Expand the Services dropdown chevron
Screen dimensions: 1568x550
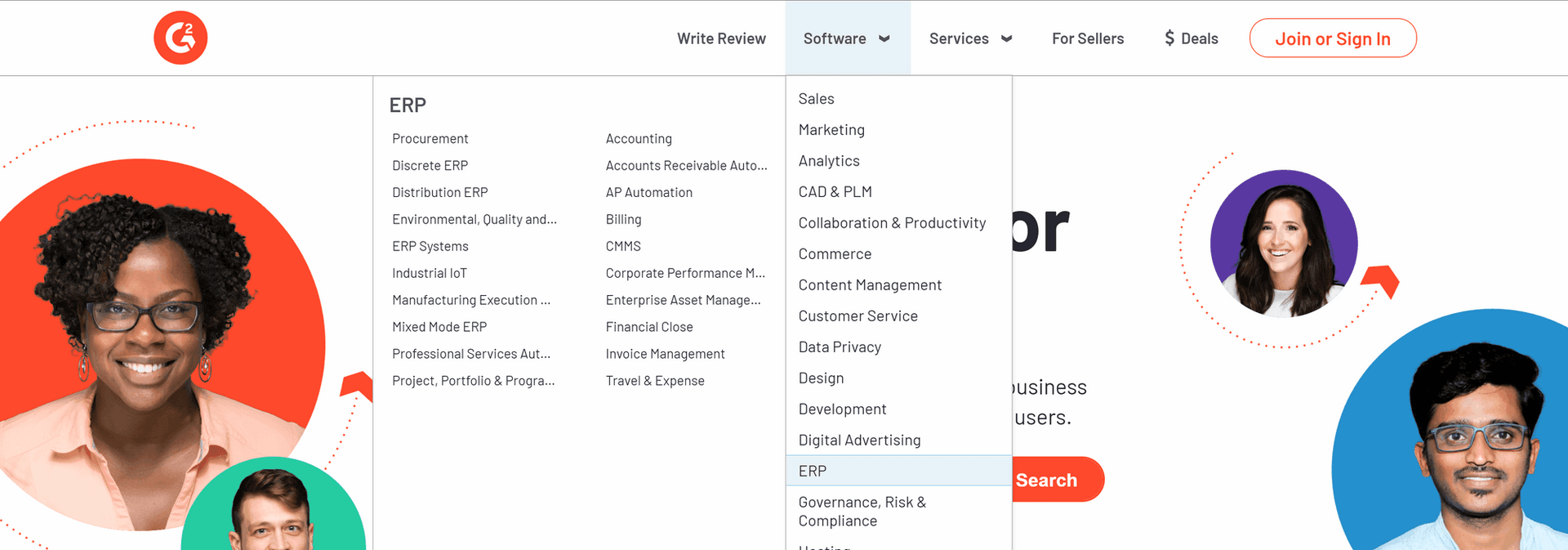tap(1007, 38)
